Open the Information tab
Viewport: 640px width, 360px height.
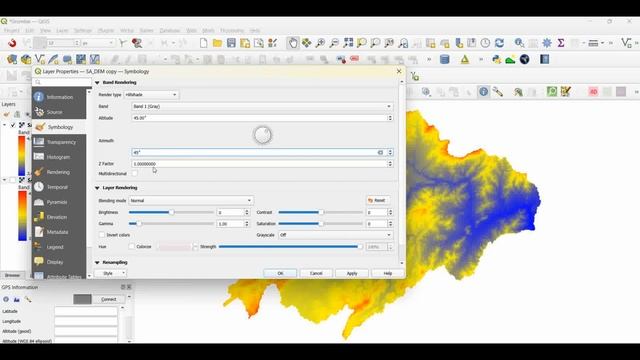pyautogui.click(x=60, y=97)
